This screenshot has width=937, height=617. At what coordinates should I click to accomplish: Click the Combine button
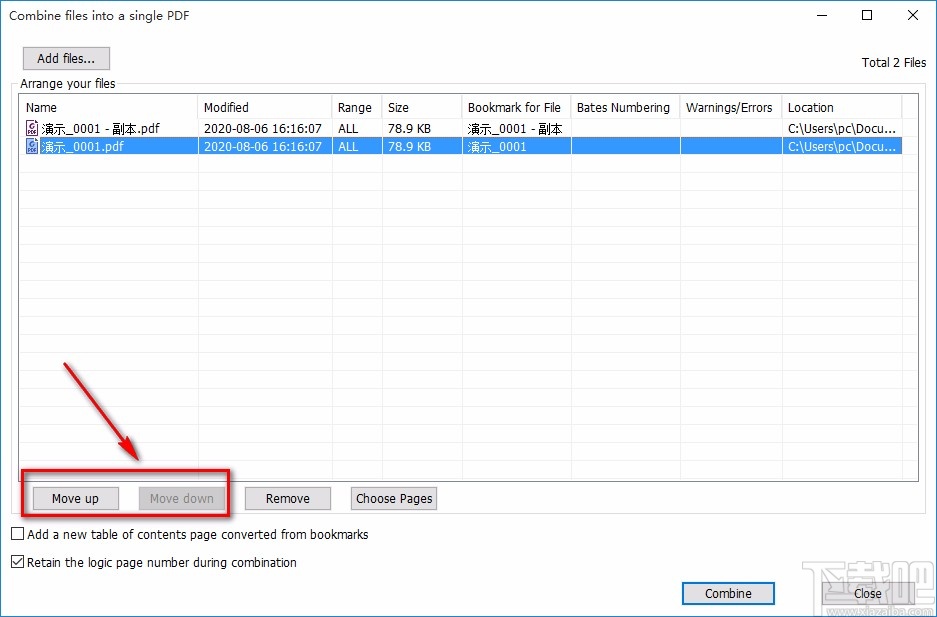click(728, 593)
